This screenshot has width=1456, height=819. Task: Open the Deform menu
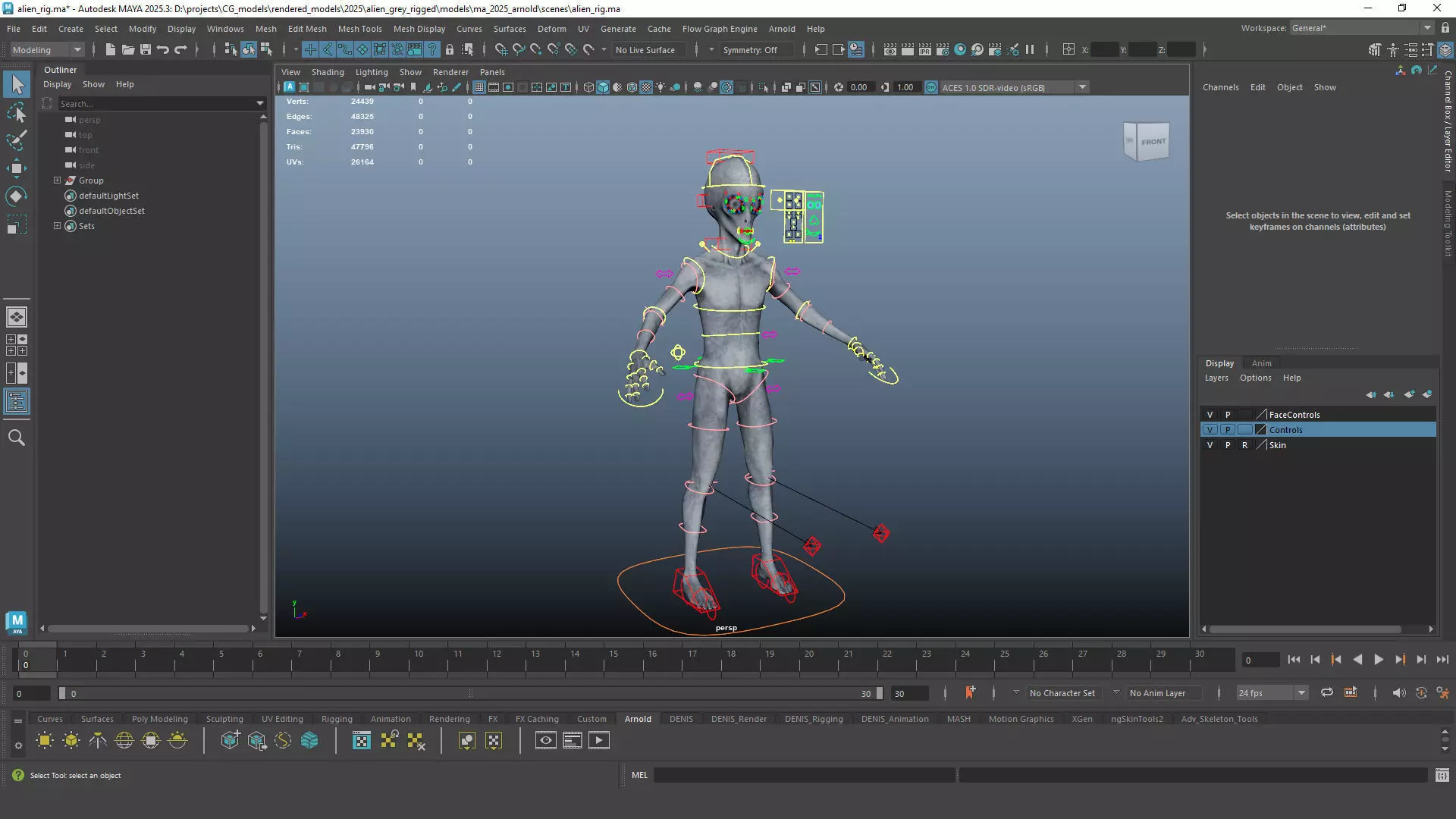[x=551, y=29]
